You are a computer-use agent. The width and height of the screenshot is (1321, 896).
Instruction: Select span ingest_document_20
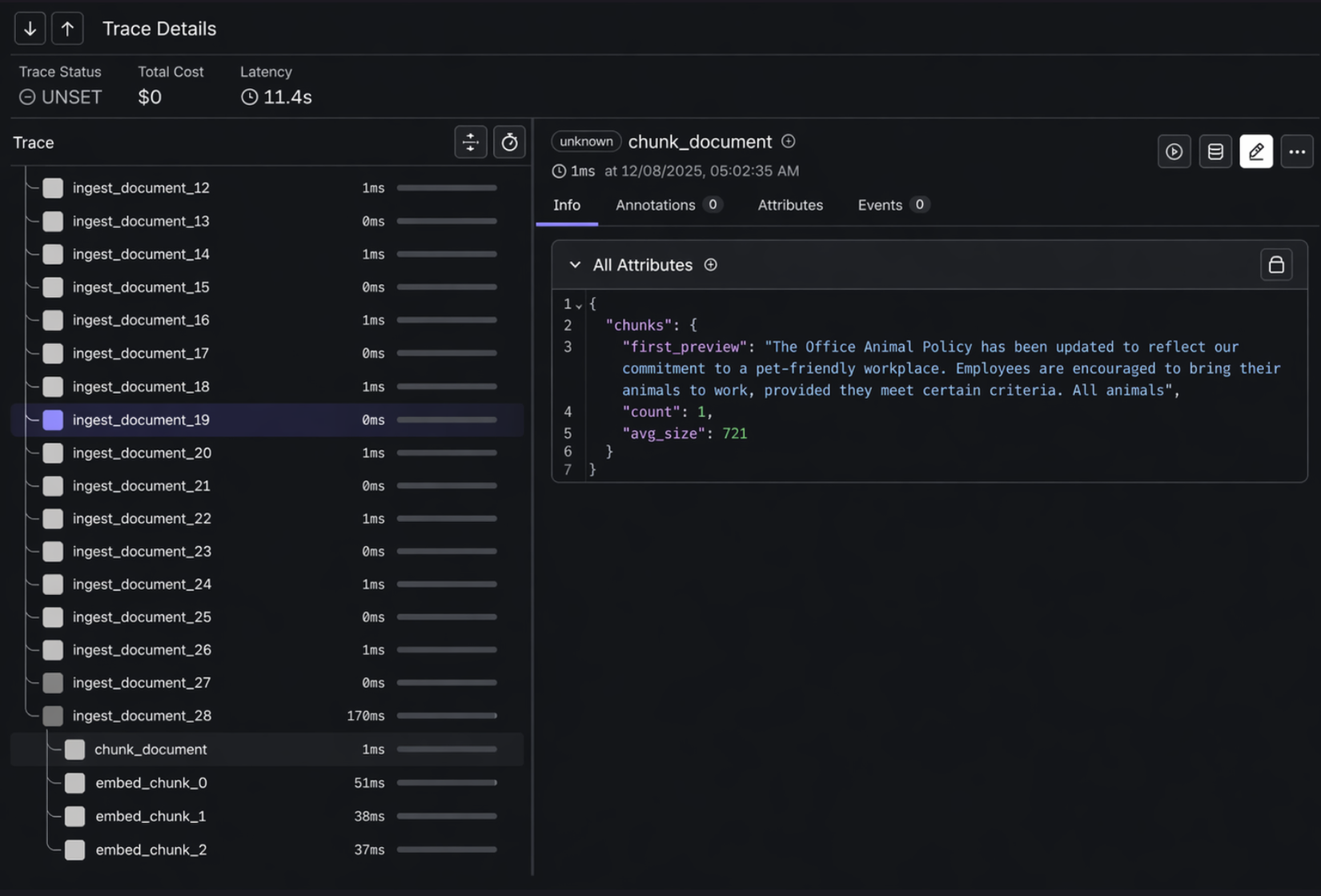267,453
